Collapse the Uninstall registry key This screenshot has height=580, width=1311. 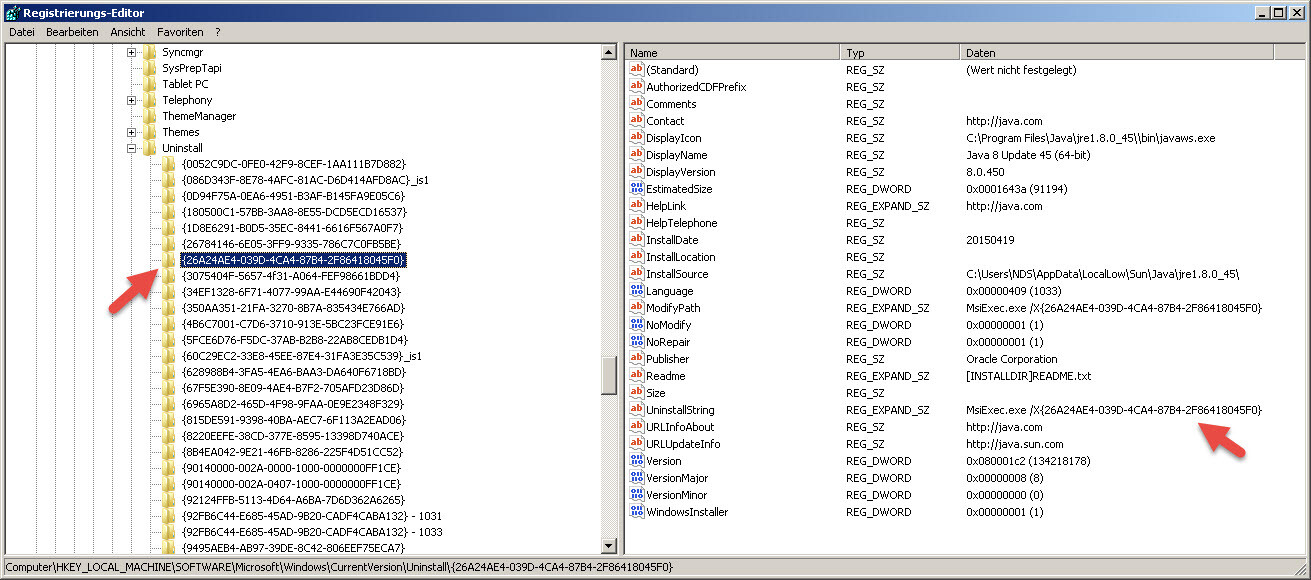pos(132,148)
